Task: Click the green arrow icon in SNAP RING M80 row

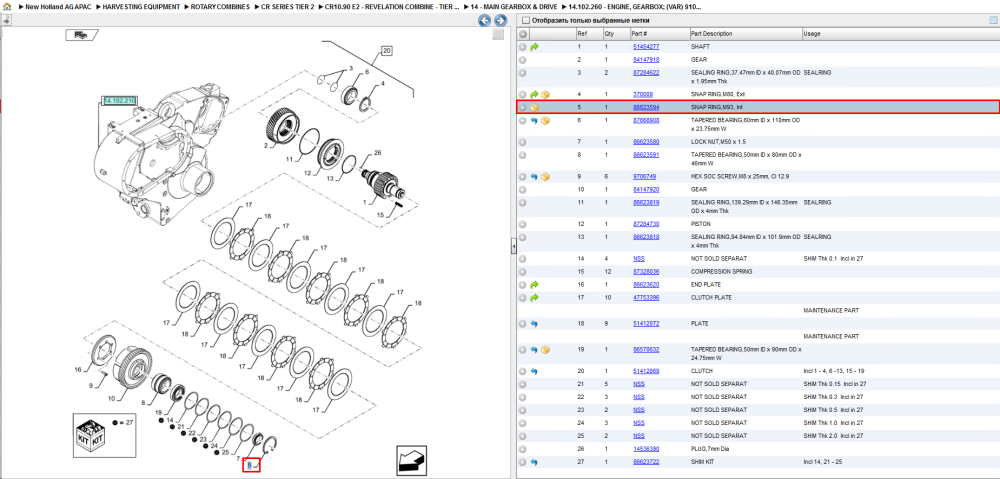Action: coord(534,94)
